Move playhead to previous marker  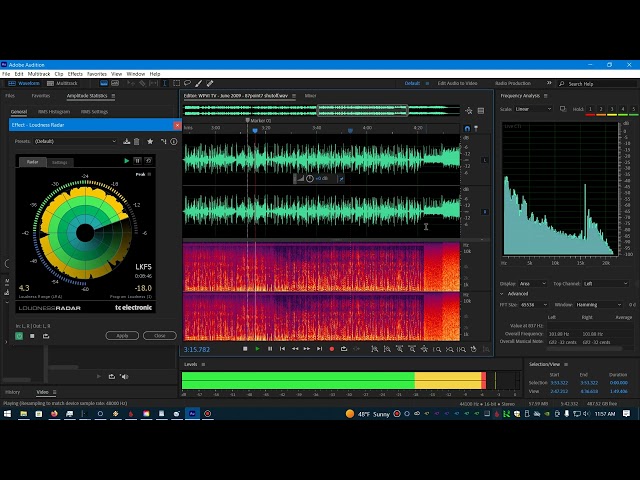point(282,349)
